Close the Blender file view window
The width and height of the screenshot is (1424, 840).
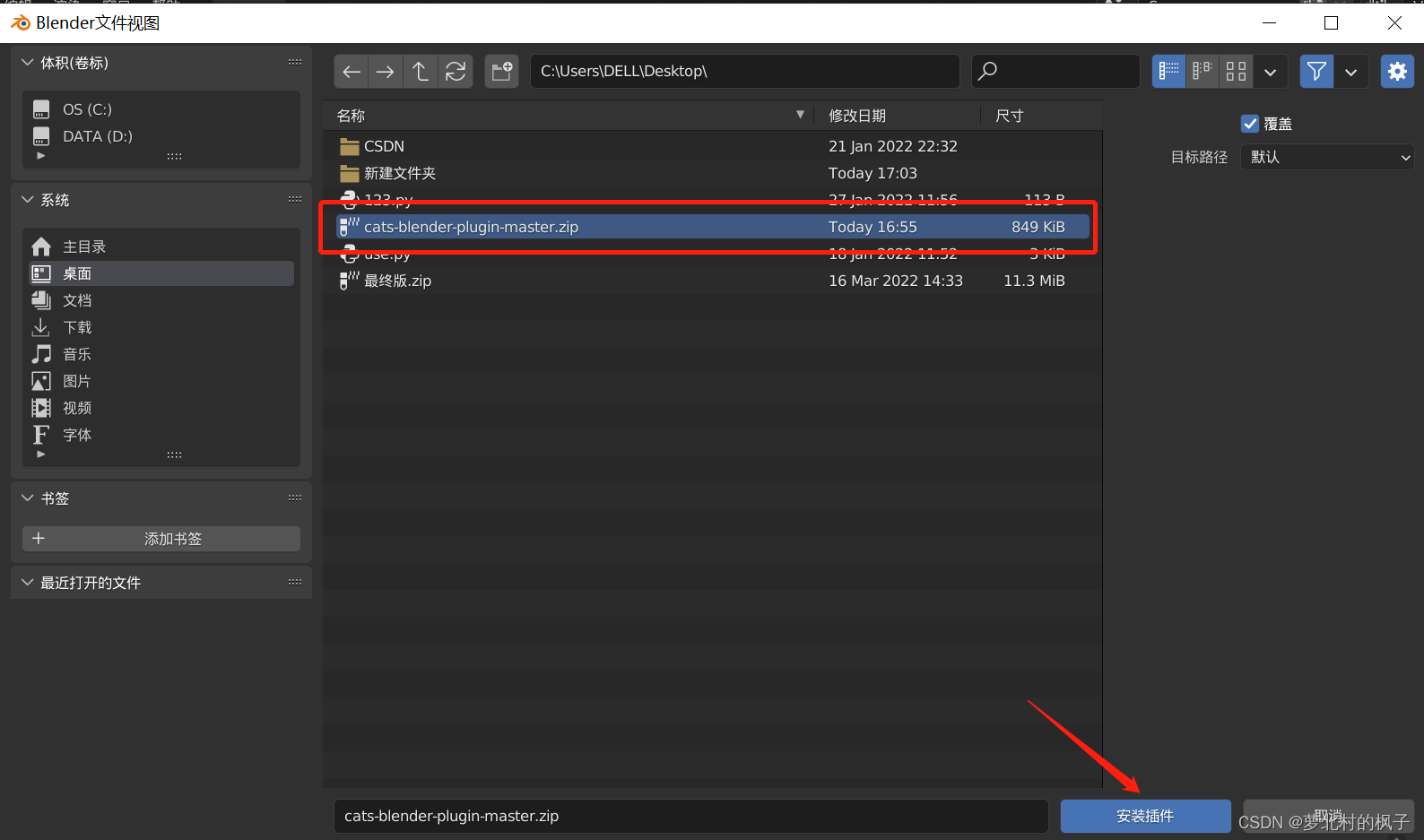(1394, 23)
